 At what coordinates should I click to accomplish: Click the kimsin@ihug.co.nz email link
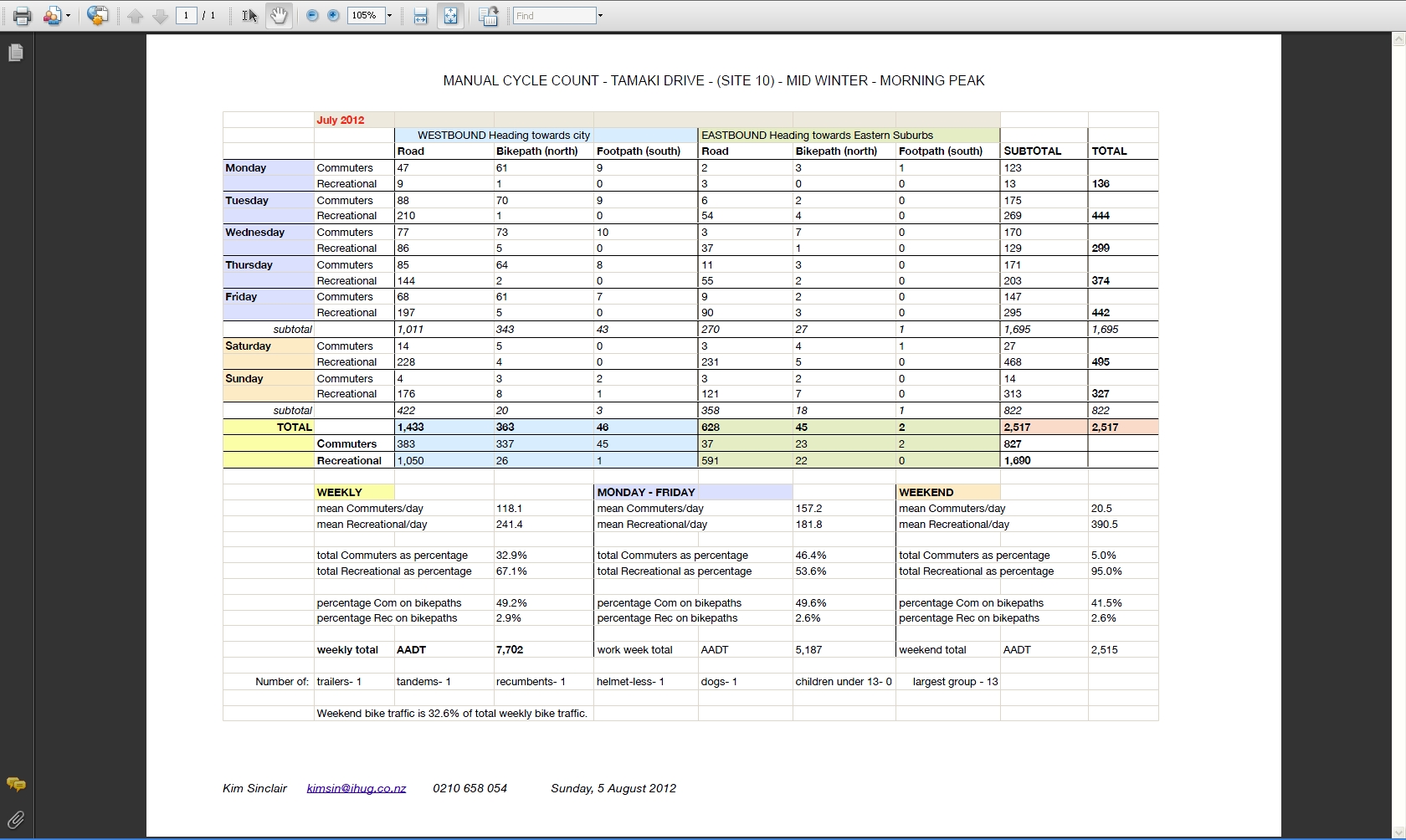point(356,788)
